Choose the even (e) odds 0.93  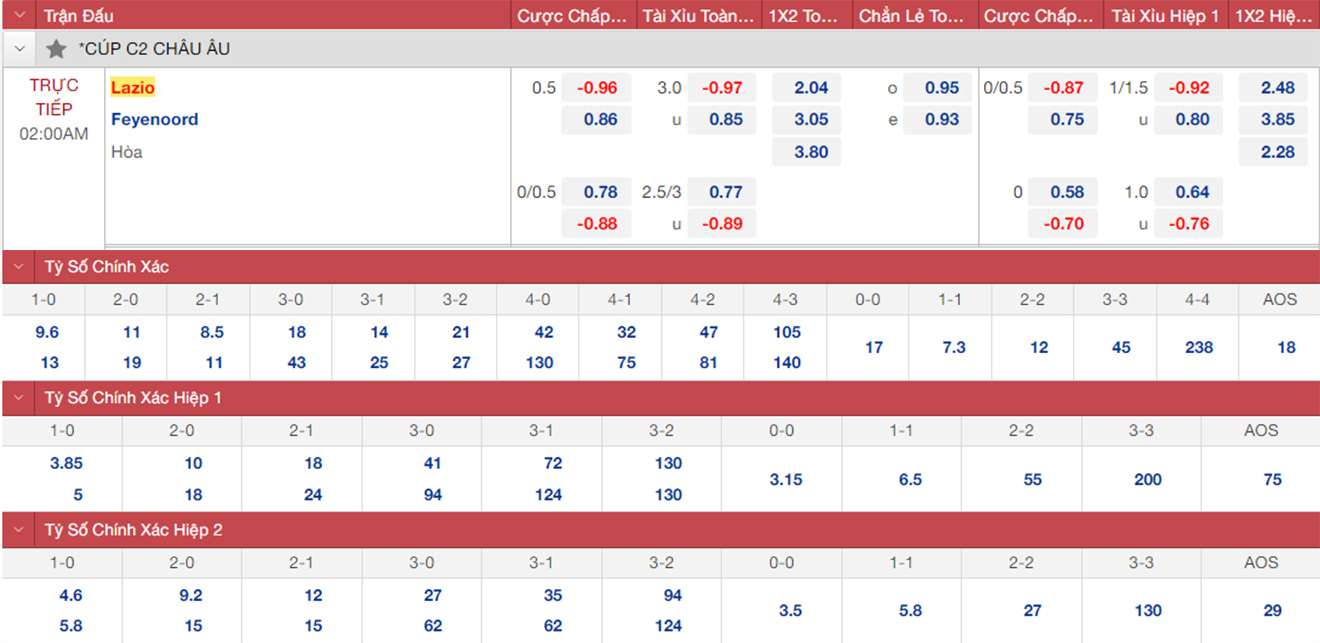941,120
